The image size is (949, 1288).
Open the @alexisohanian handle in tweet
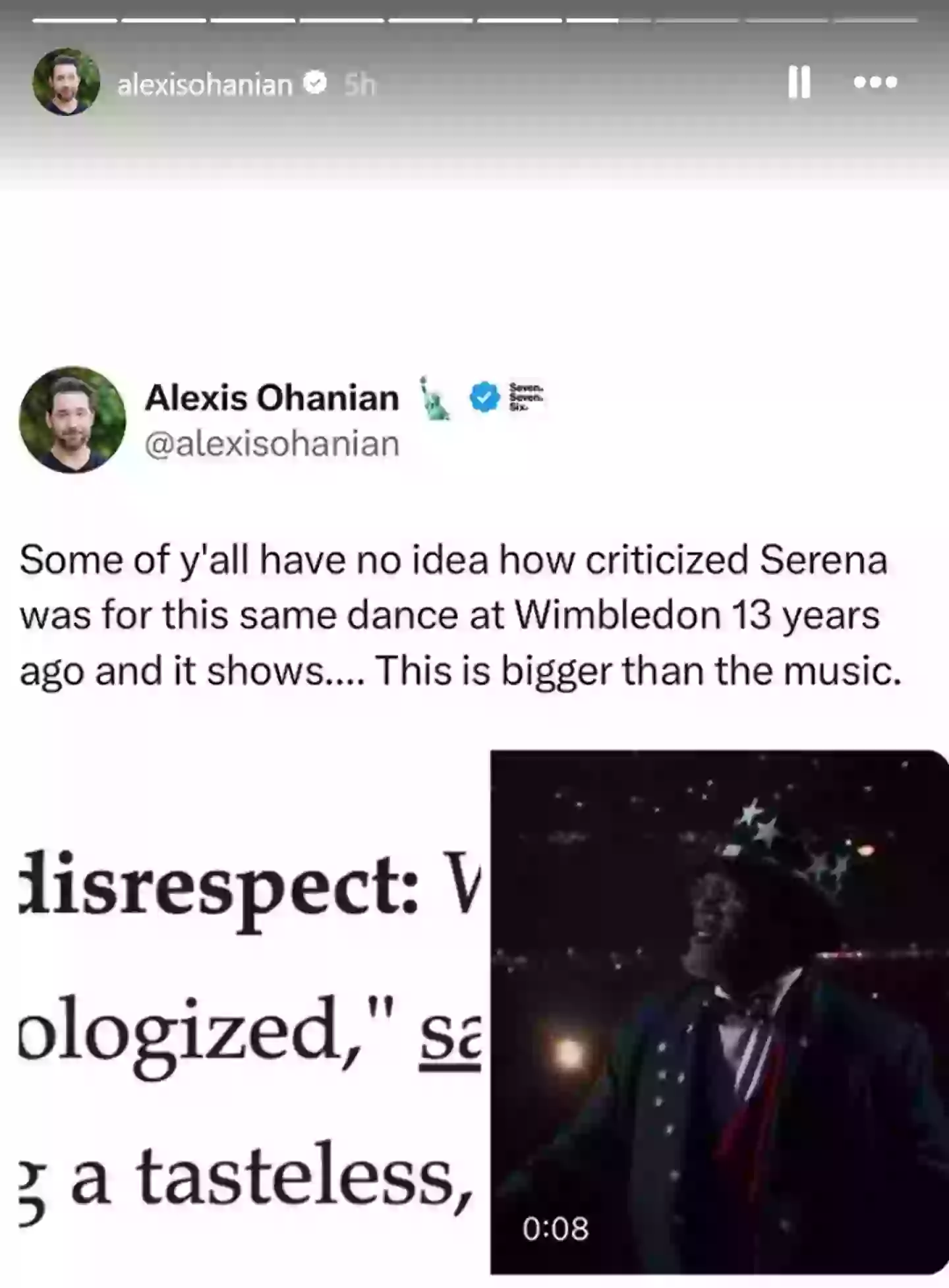point(272,444)
